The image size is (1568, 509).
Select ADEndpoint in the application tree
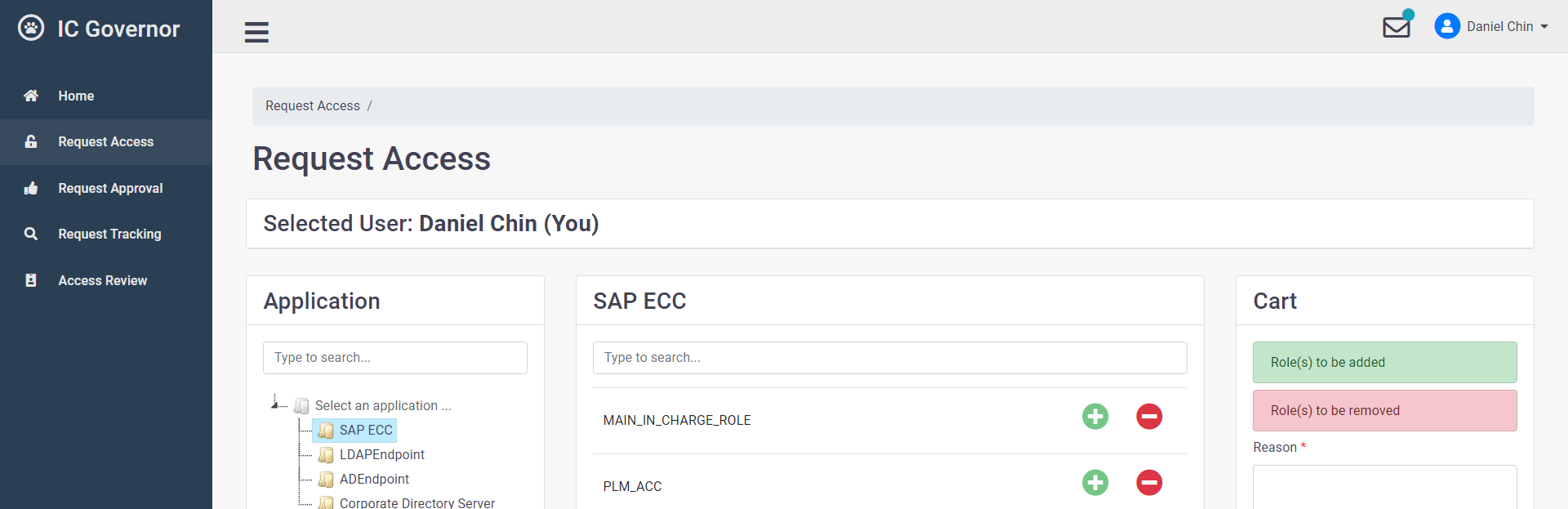374,480
